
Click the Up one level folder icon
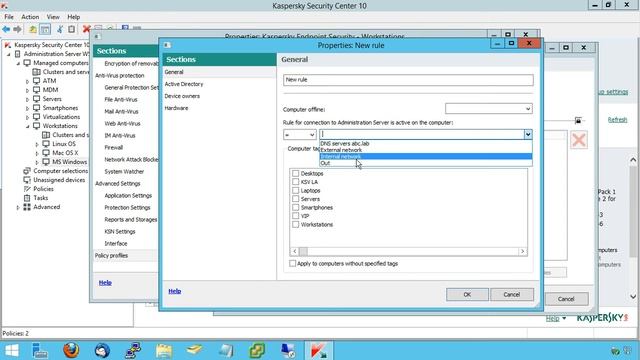click(32, 29)
